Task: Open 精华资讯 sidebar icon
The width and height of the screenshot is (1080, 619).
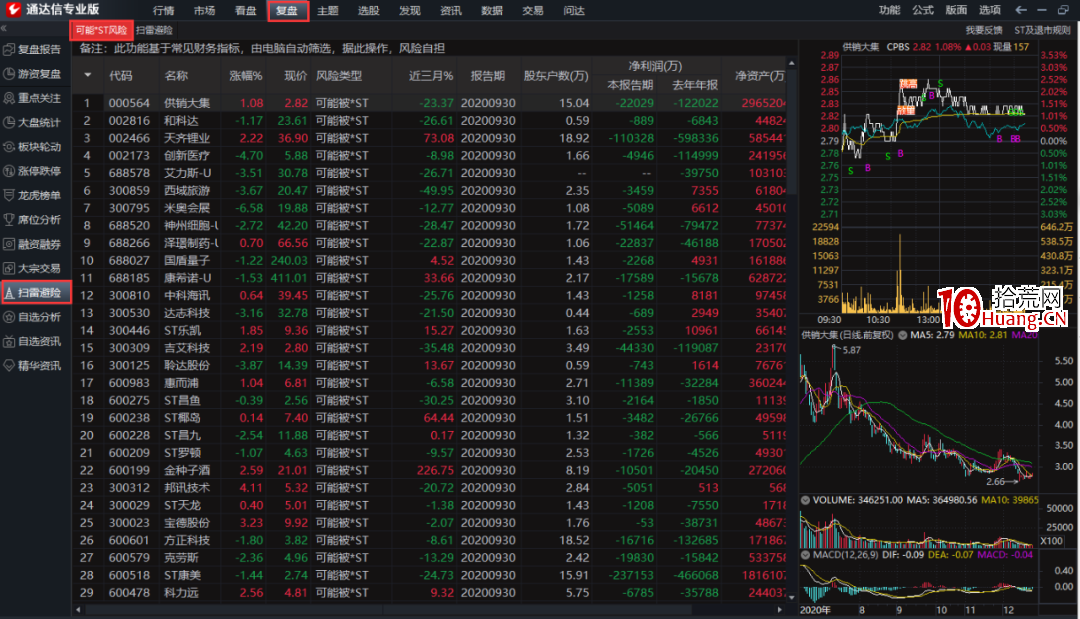Action: coord(9,366)
